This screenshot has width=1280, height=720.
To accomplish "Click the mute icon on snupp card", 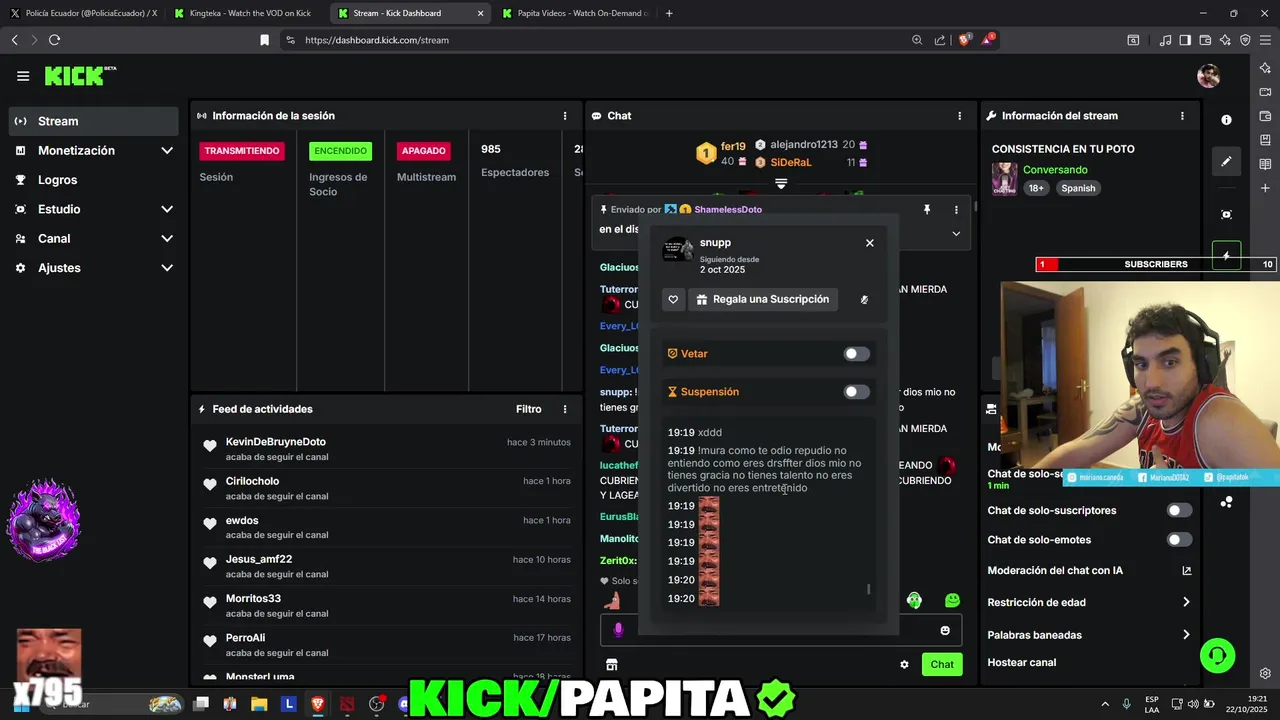I will pos(864,299).
